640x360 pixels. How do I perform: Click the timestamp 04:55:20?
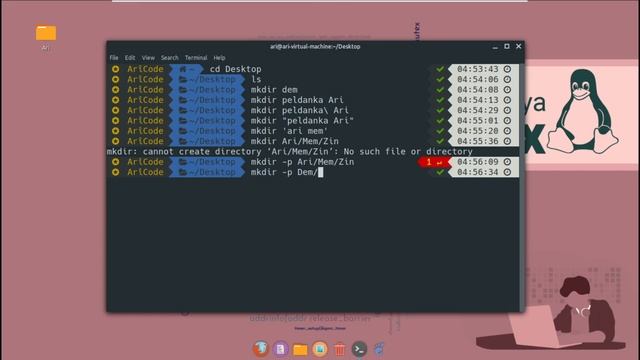pyautogui.click(x=478, y=131)
